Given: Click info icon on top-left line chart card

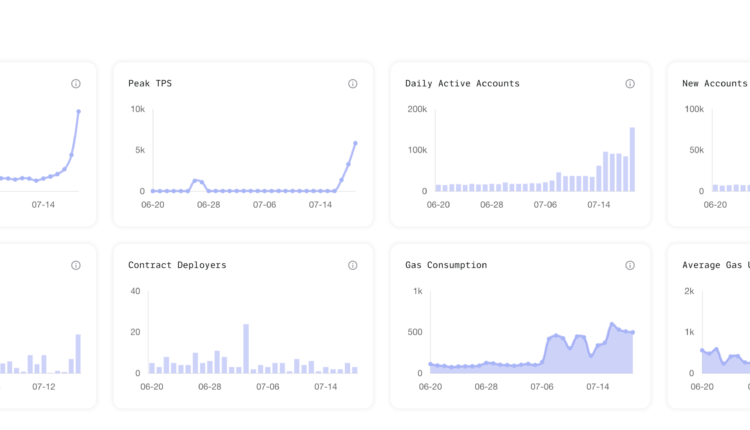Looking at the screenshot, I should (76, 84).
